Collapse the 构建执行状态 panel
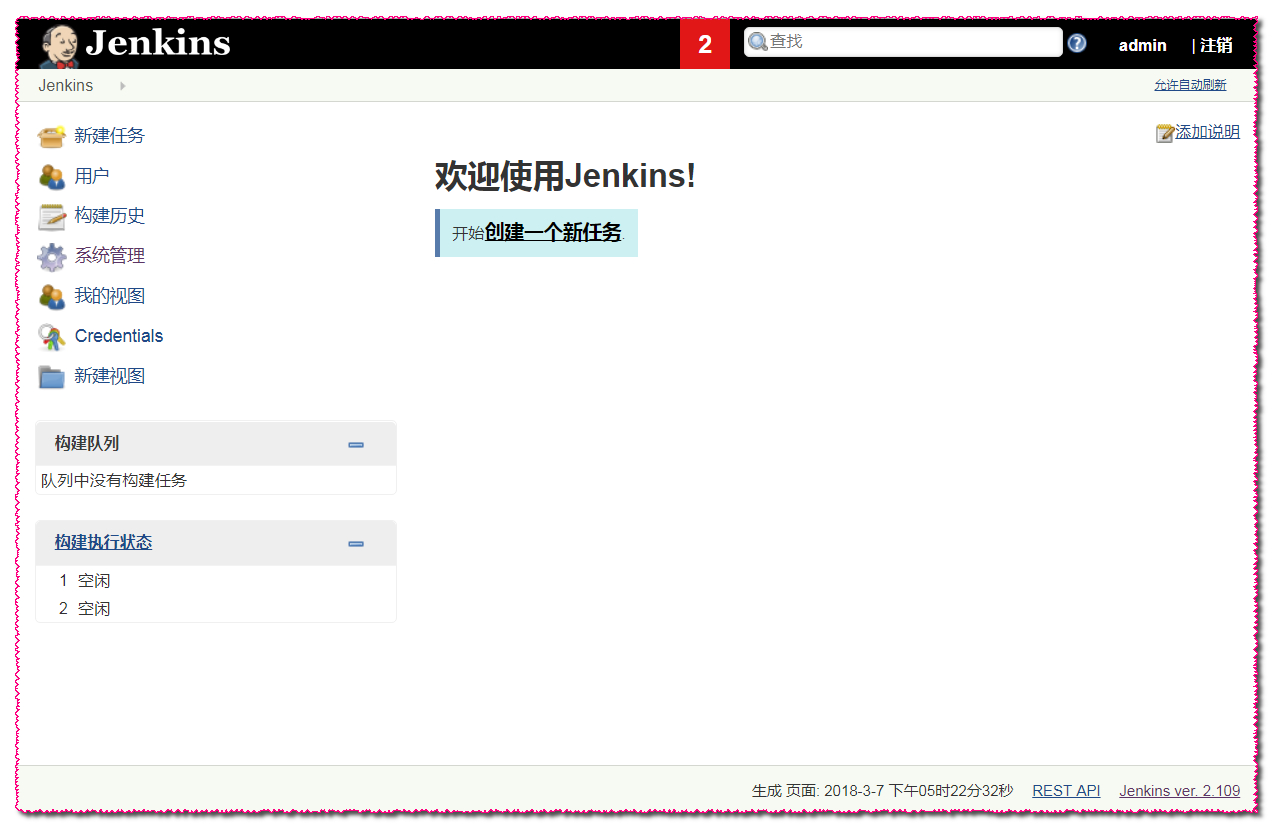 click(356, 544)
